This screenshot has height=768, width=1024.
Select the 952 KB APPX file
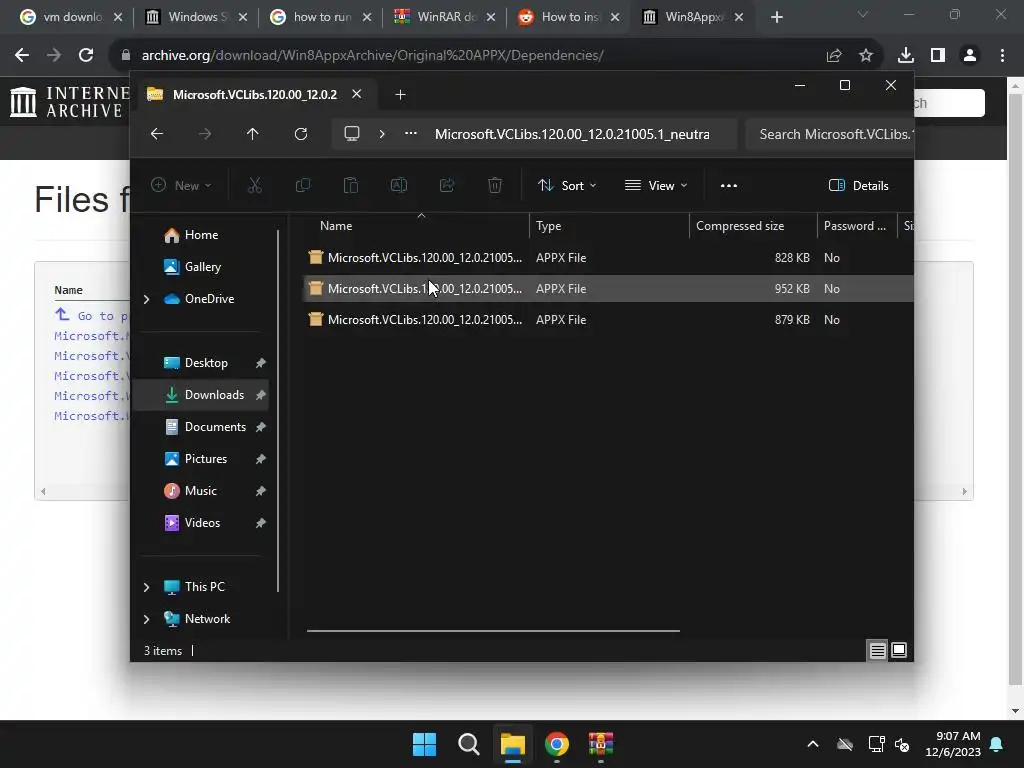pyautogui.click(x=607, y=289)
